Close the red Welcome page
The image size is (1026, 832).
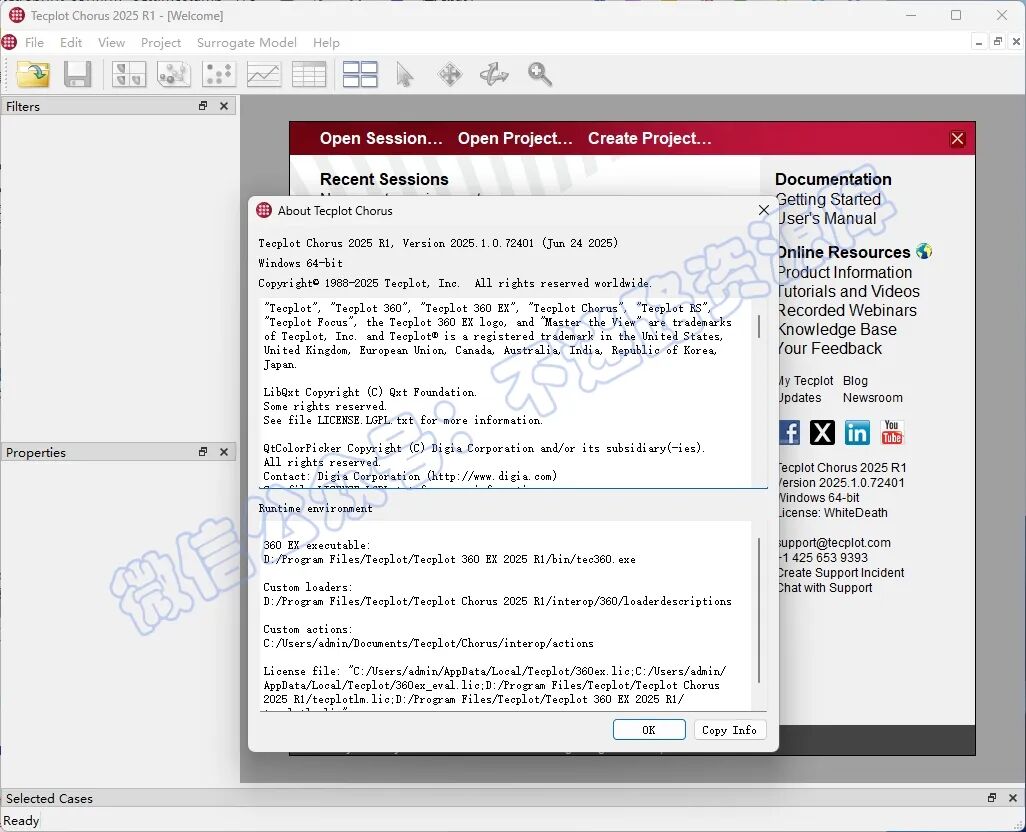tap(957, 139)
